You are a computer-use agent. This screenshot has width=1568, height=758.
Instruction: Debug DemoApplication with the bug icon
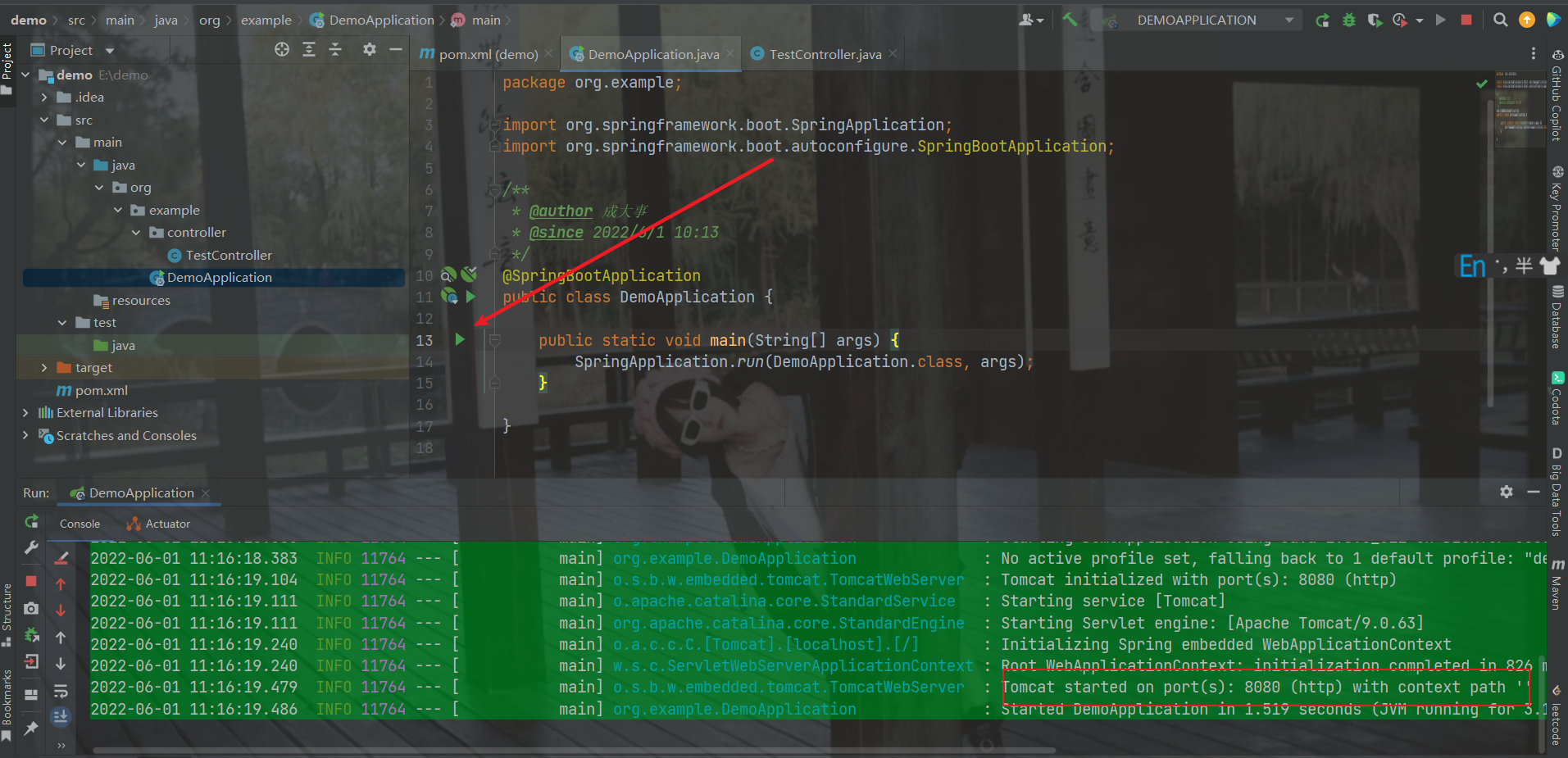[1348, 20]
